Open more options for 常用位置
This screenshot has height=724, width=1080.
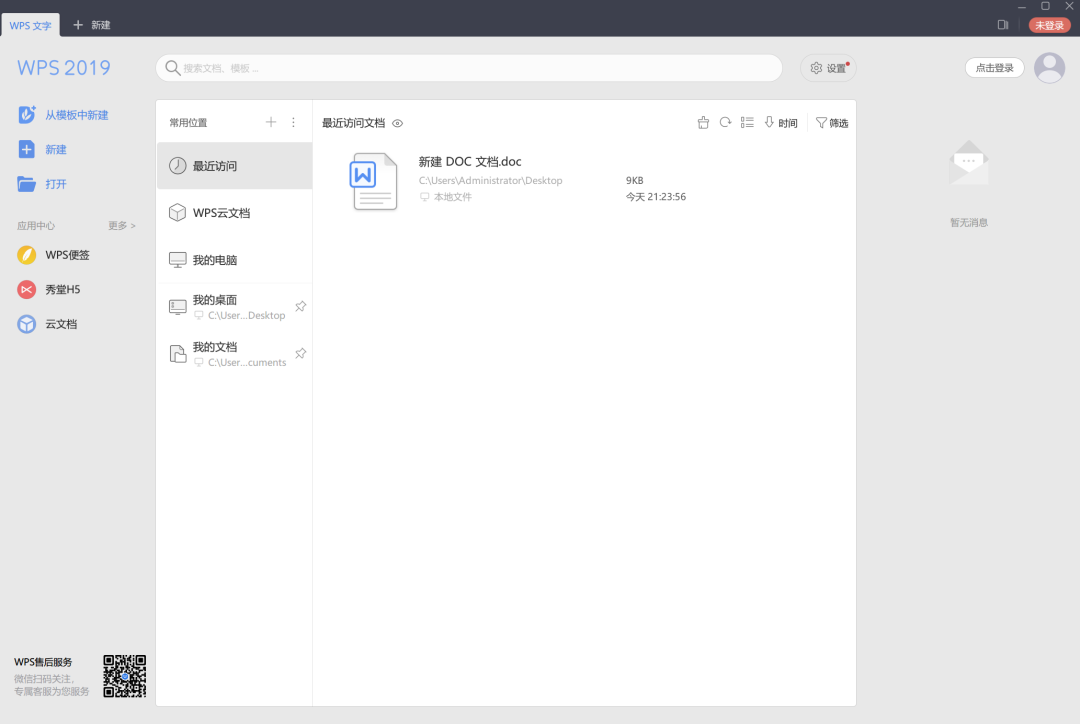(293, 122)
